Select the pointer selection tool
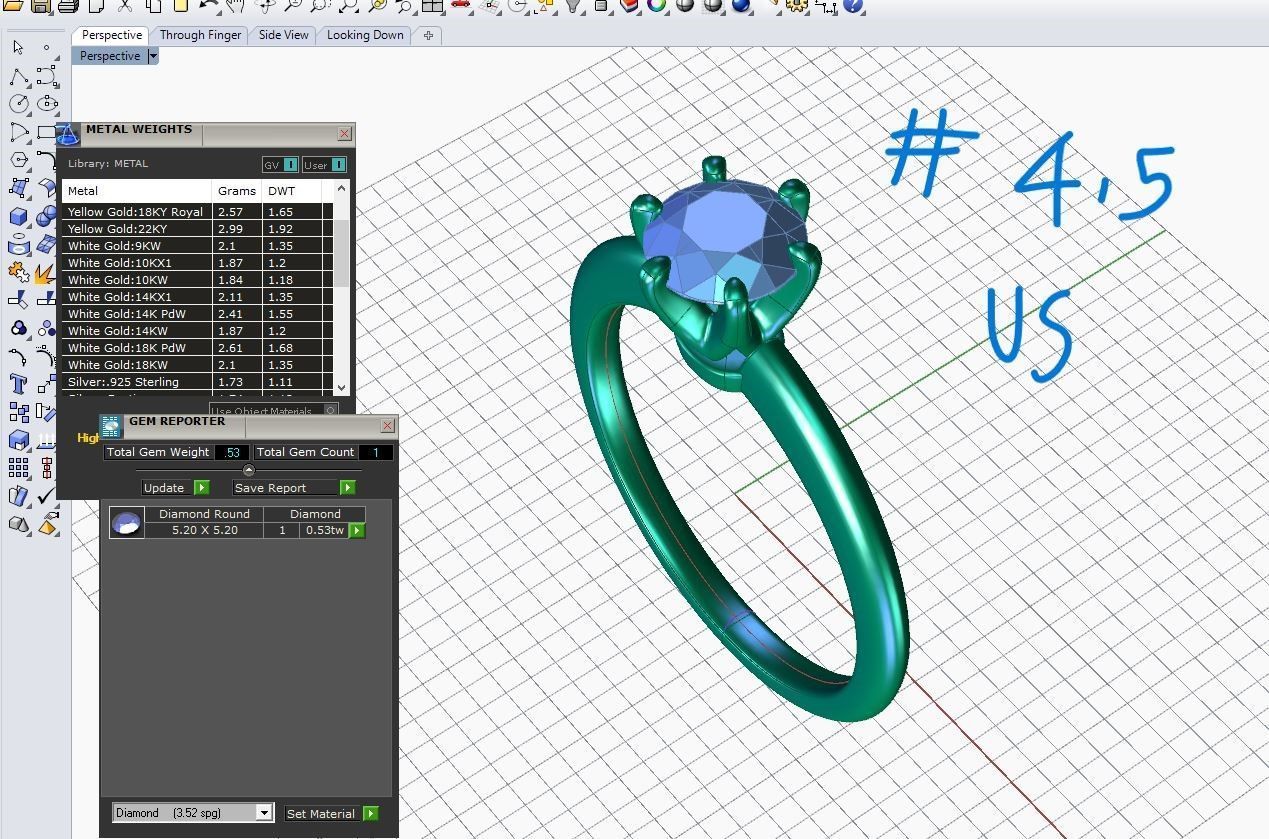1269x839 pixels. (18, 47)
